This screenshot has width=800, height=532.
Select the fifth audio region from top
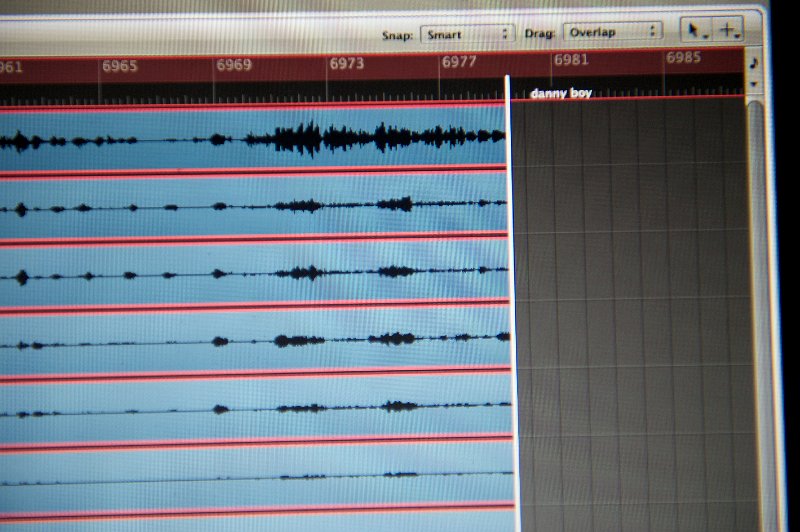pos(256,408)
